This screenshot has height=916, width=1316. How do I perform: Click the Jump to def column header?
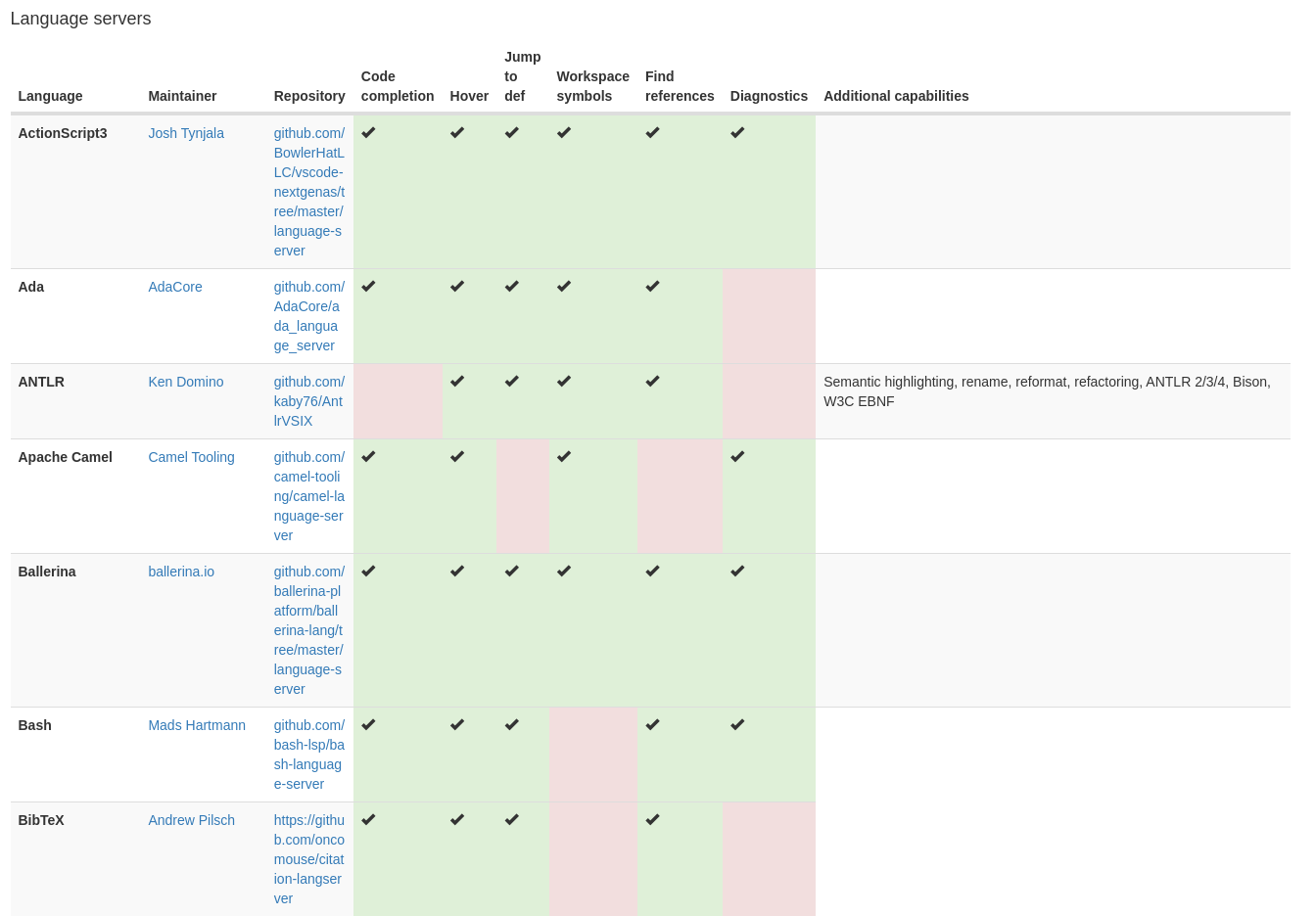pyautogui.click(x=523, y=76)
